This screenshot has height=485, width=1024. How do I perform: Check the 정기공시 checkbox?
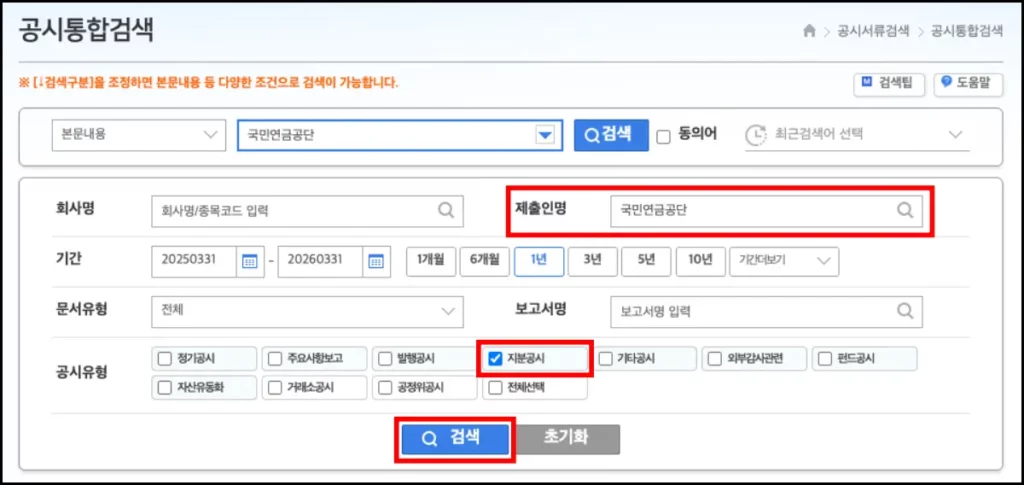[x=164, y=358]
